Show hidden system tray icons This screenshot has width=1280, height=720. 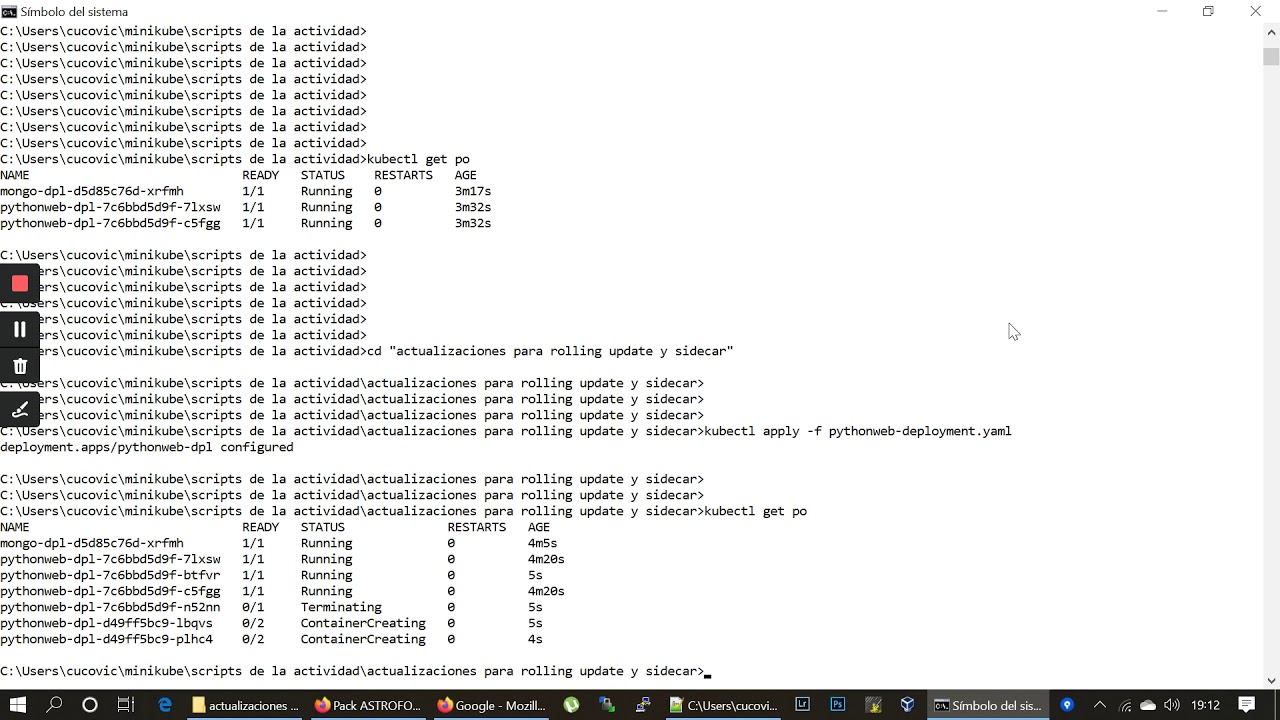click(1100, 705)
